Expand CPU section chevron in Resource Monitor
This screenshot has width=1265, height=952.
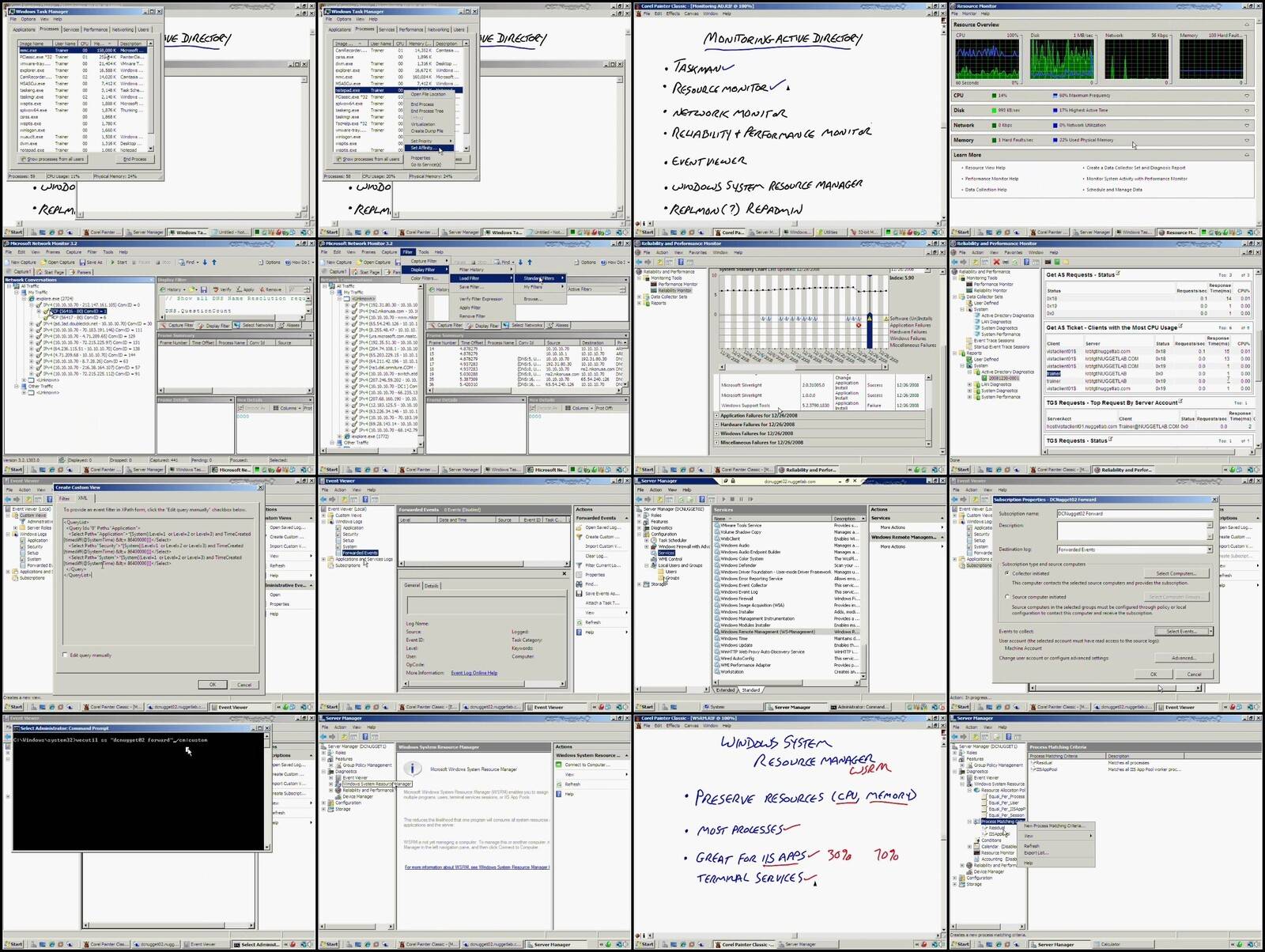click(1247, 96)
